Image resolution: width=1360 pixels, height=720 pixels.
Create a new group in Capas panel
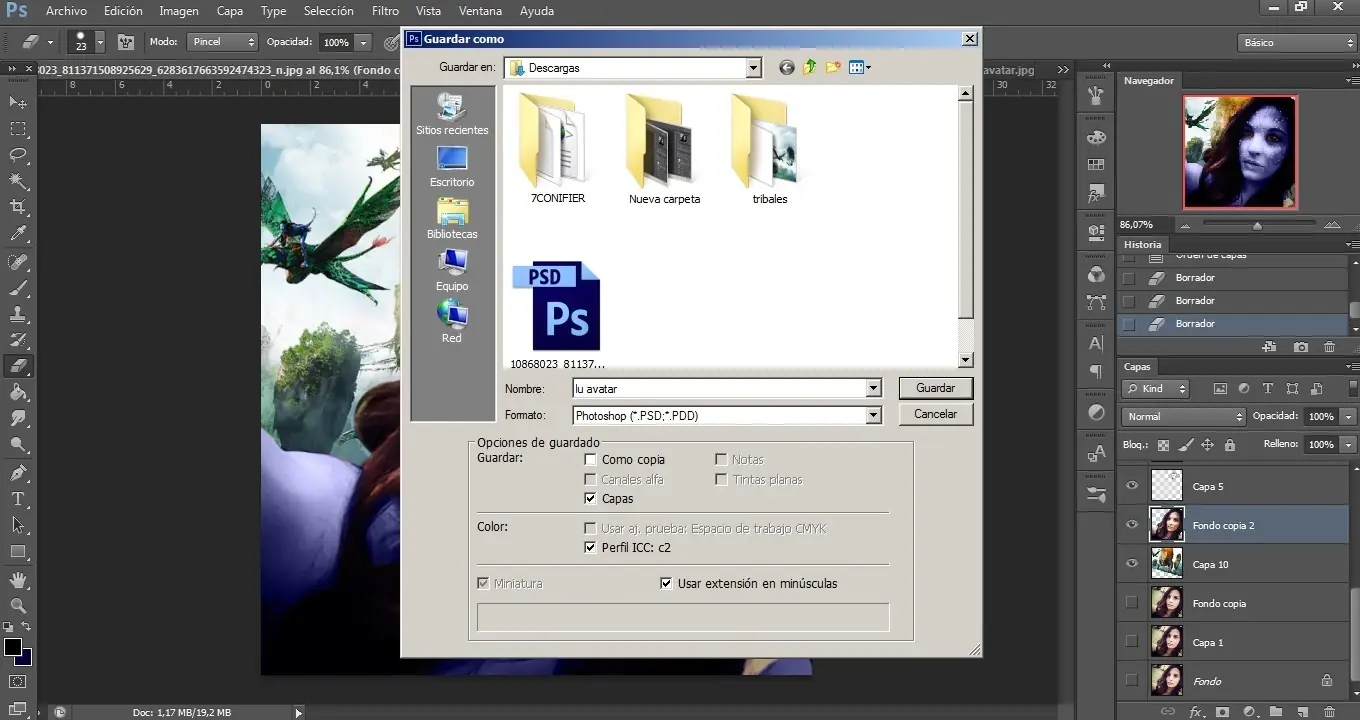pyautogui.click(x=1275, y=711)
